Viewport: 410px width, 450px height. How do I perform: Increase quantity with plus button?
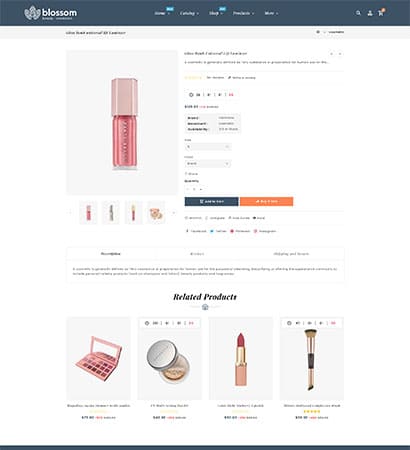coord(201,189)
